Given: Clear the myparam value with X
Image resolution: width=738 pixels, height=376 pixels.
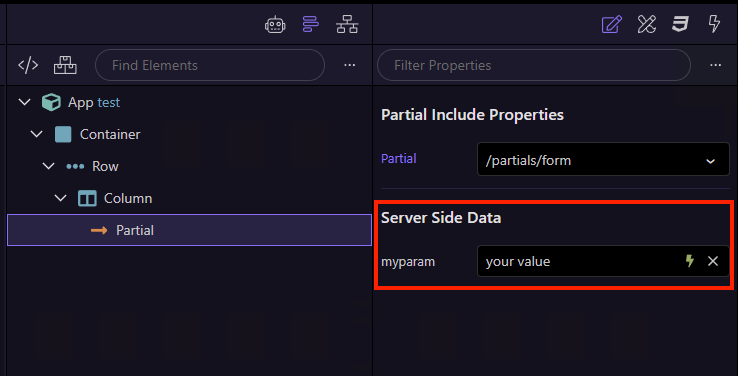Looking at the screenshot, I should (713, 261).
